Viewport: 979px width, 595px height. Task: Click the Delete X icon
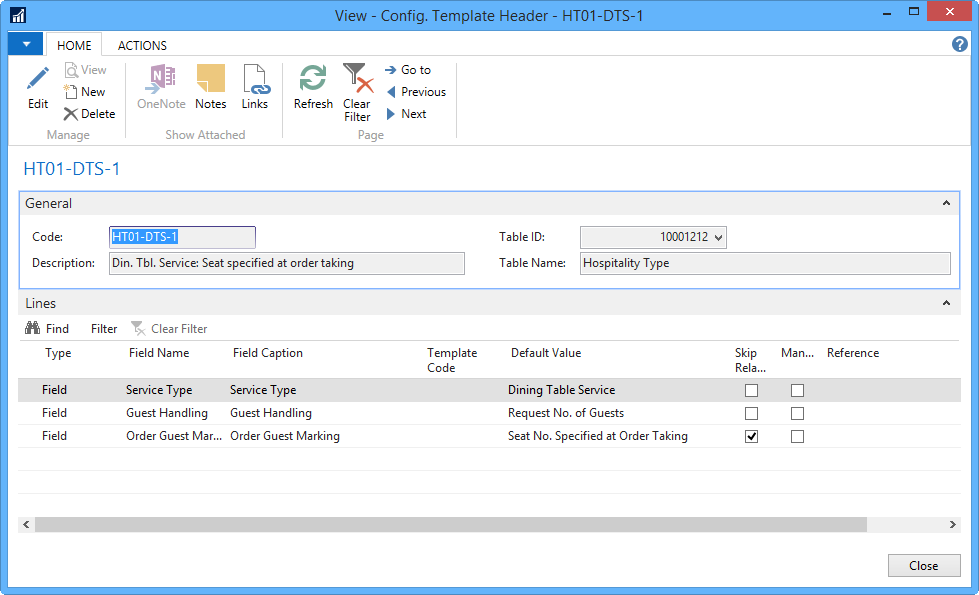click(71, 114)
